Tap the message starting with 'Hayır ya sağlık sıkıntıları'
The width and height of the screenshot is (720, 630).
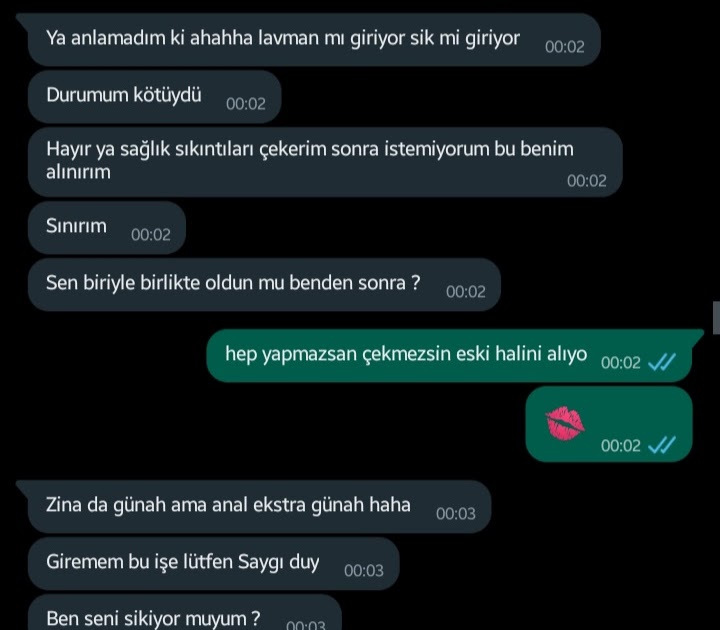click(x=325, y=162)
